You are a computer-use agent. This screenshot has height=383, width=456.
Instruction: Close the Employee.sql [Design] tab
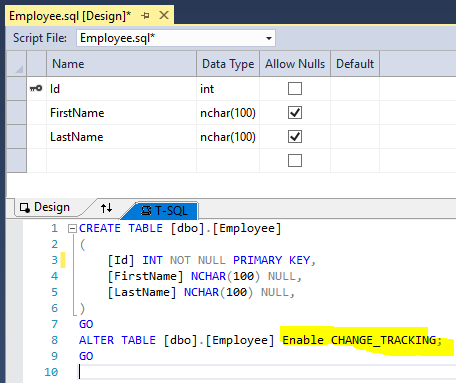164,15
